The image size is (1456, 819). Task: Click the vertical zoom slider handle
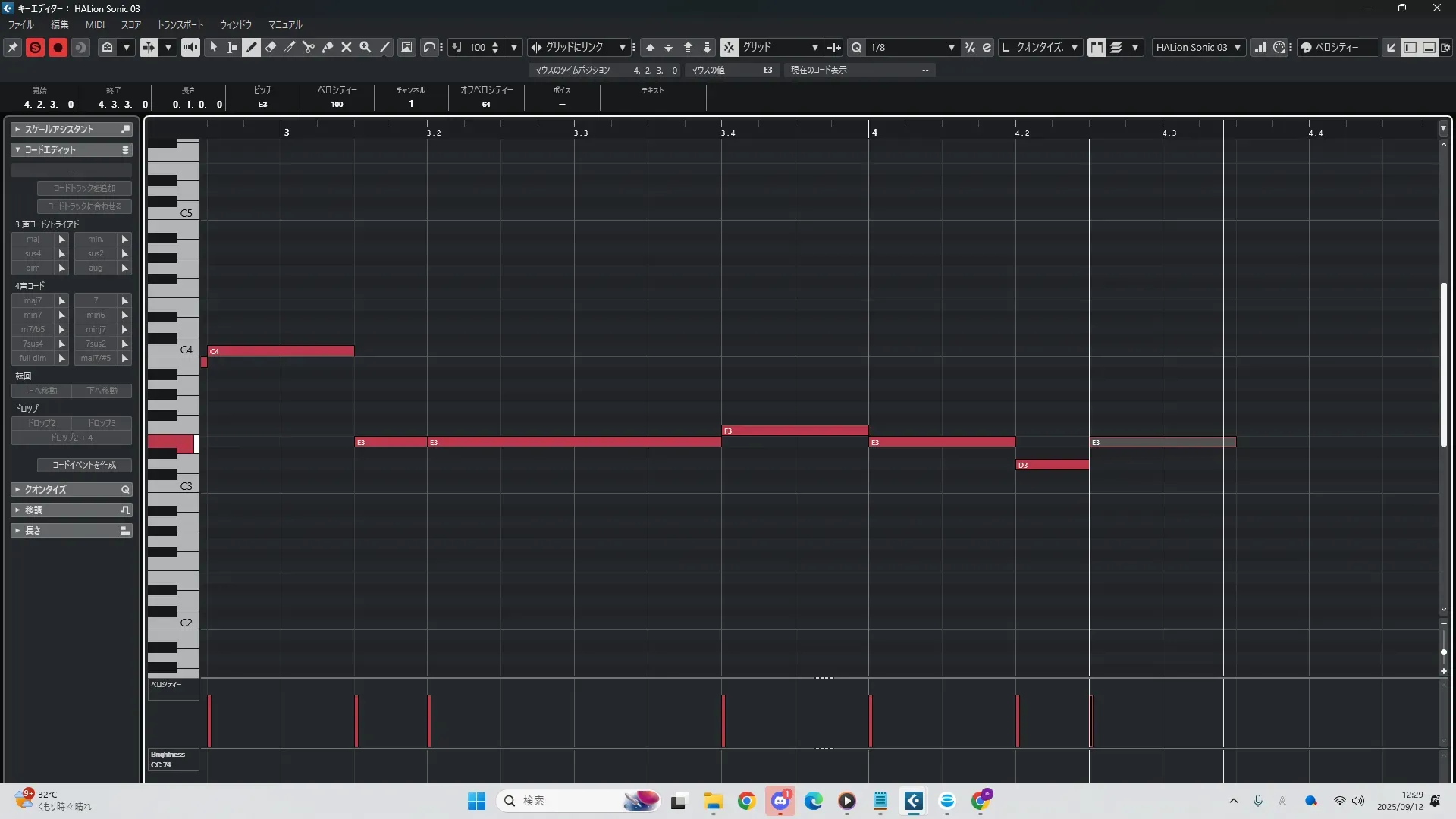point(1443,652)
